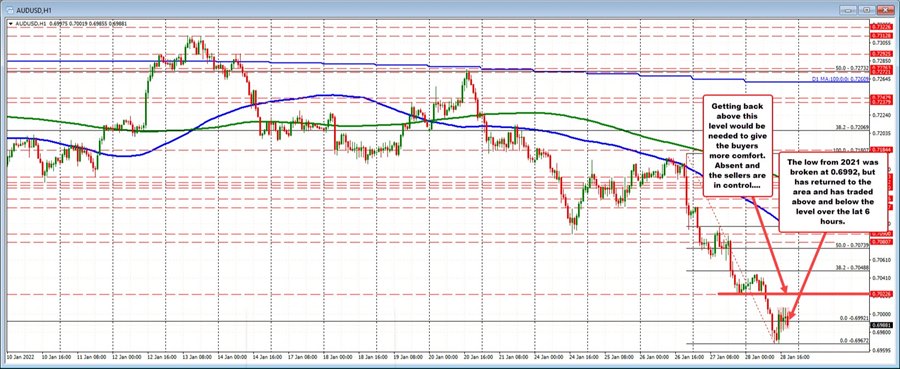
Task: Click the 0.69595 price scale value
Action: tap(882, 350)
